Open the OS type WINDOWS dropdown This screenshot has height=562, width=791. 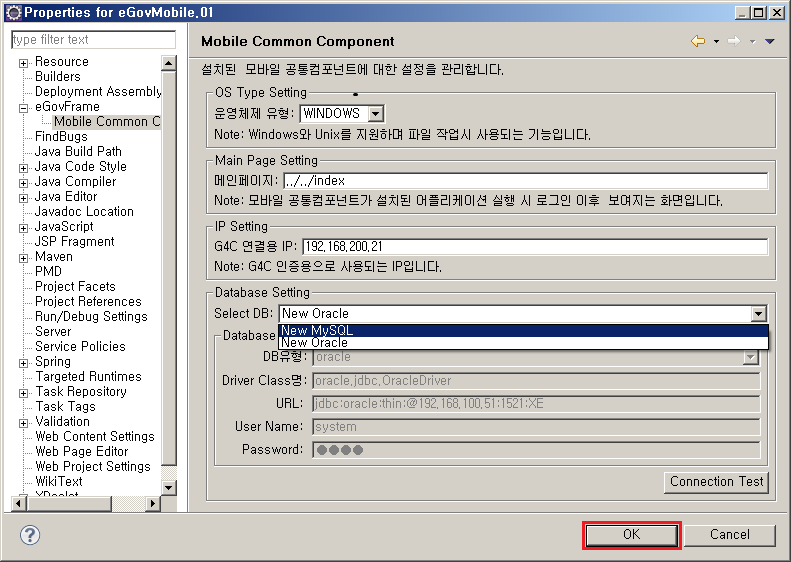tap(376, 114)
